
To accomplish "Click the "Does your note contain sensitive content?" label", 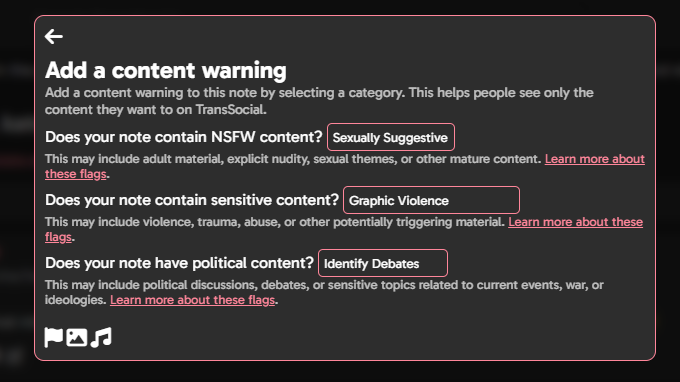I will click(x=192, y=200).
